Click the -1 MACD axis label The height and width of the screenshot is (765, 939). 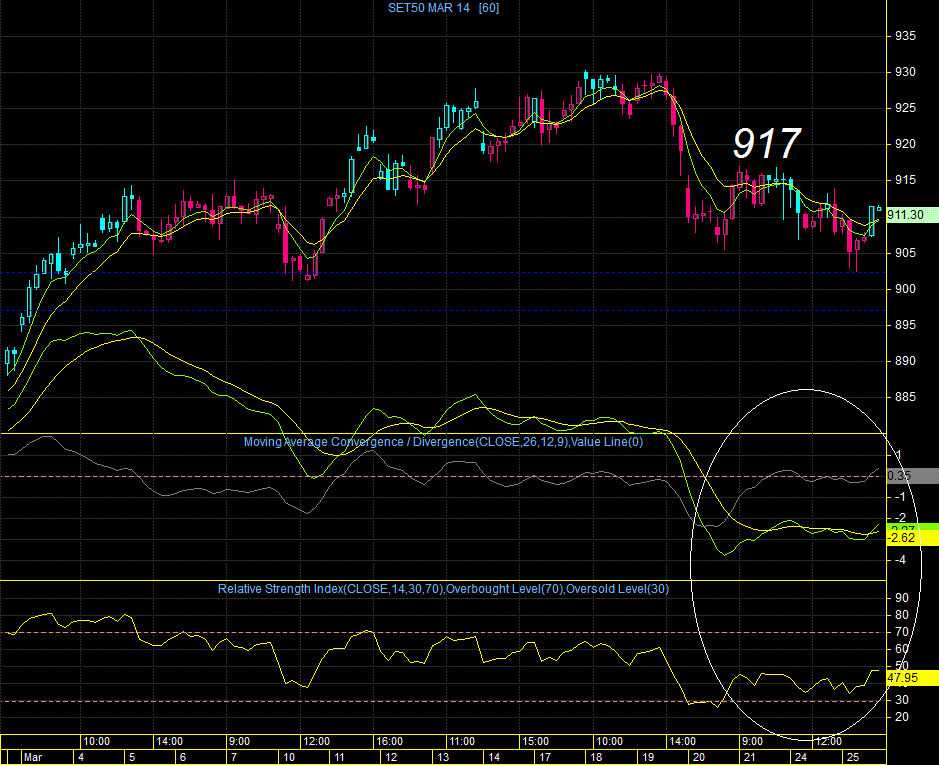[900, 497]
